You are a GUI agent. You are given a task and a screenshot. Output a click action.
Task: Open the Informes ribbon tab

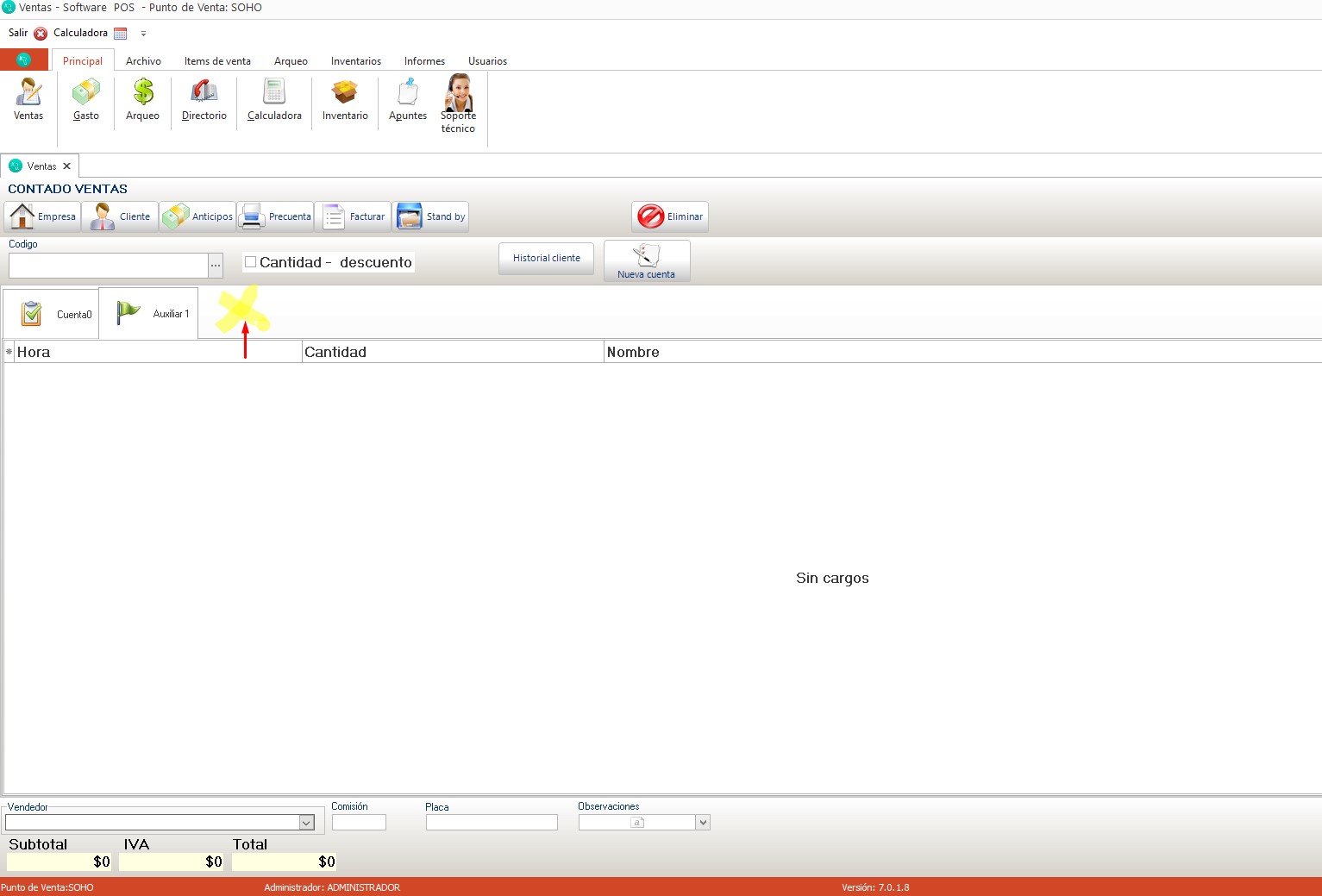coord(424,61)
